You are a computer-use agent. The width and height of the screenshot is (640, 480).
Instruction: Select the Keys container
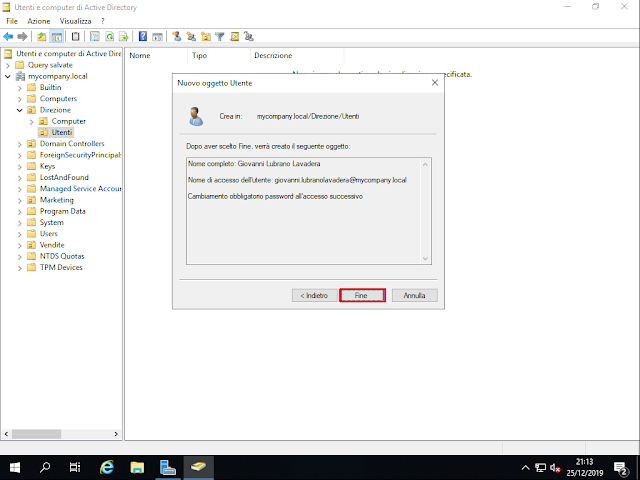[x=47, y=166]
